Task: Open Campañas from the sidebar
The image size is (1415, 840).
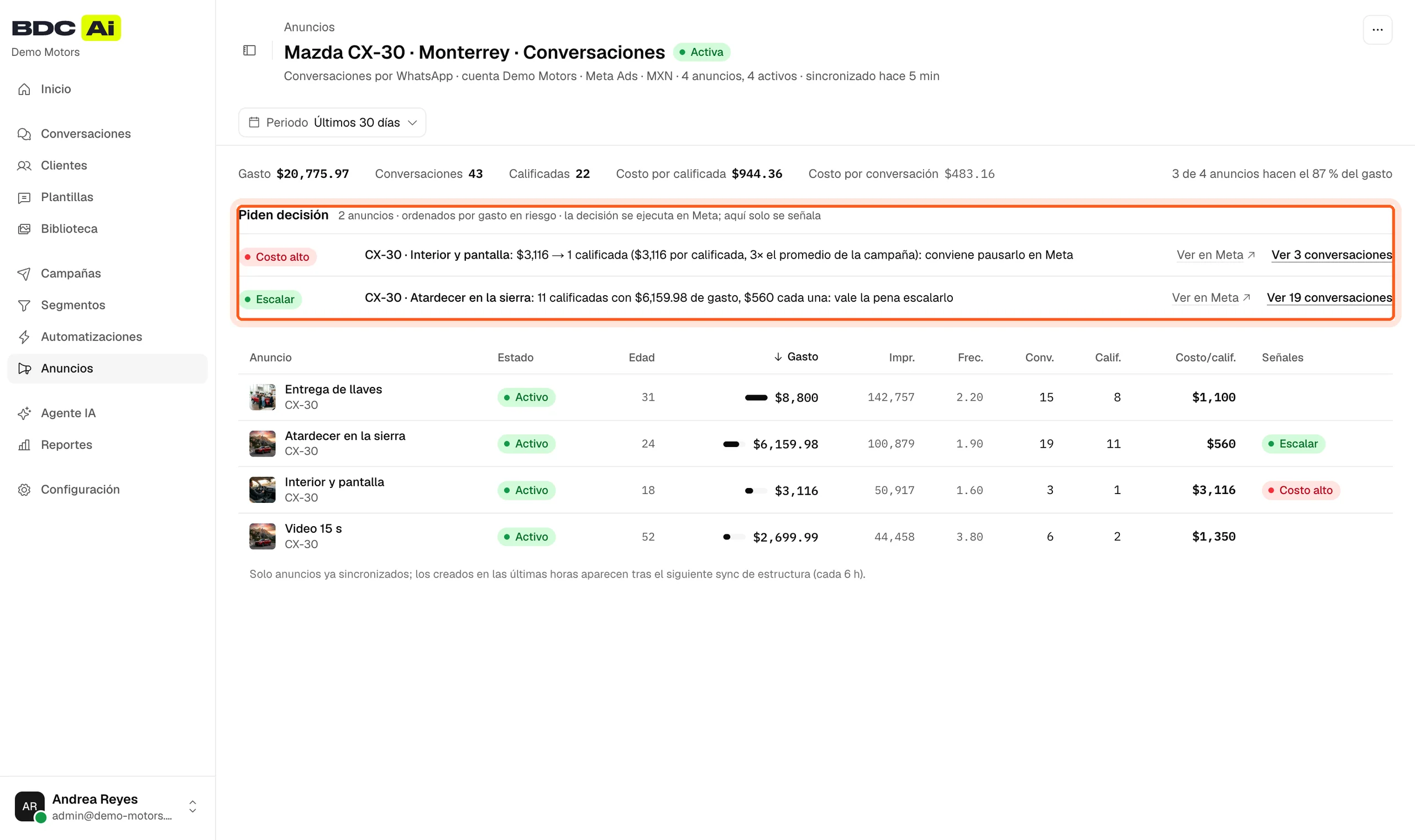Action: pos(108,274)
